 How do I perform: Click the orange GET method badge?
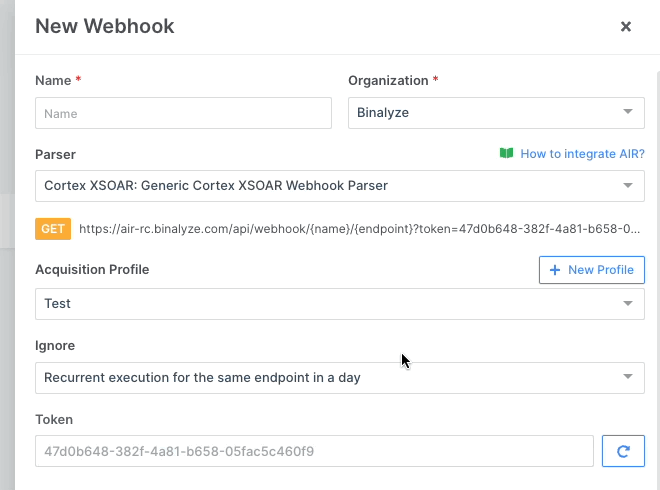[x=53, y=229]
